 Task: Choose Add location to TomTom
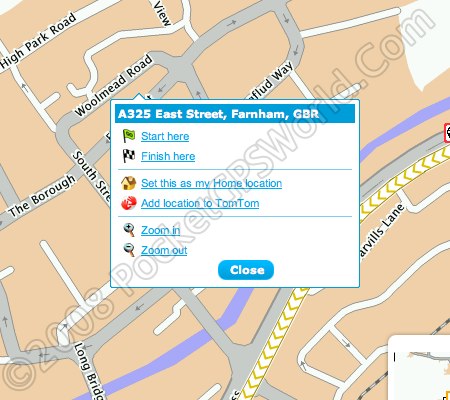coord(200,203)
